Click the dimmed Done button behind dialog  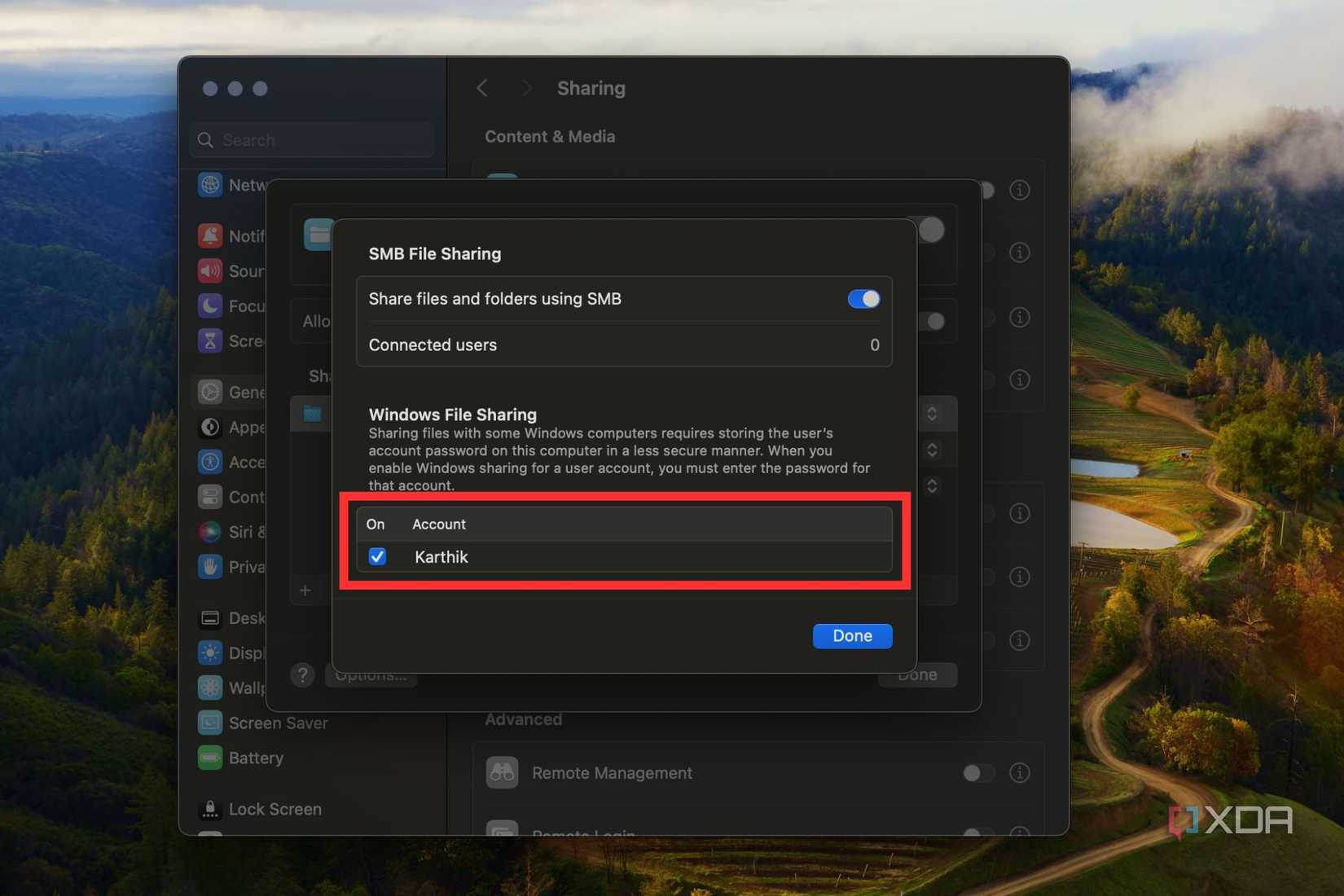pos(917,676)
